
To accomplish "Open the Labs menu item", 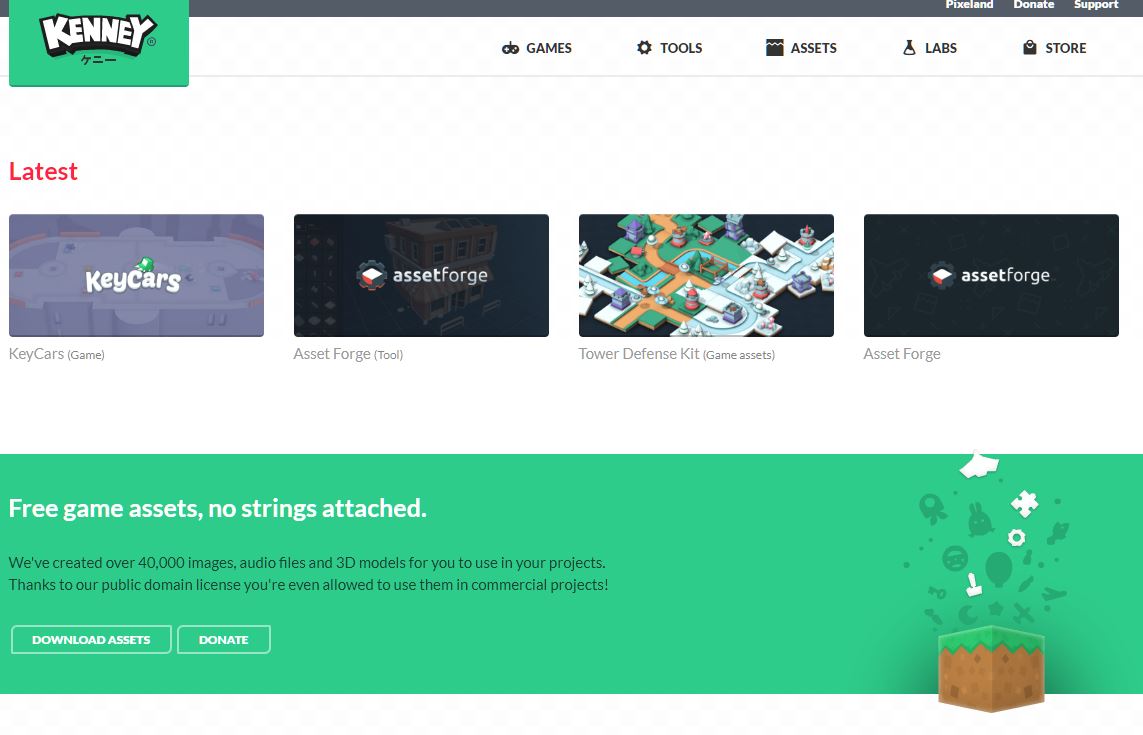I will pyautogui.click(x=929, y=48).
